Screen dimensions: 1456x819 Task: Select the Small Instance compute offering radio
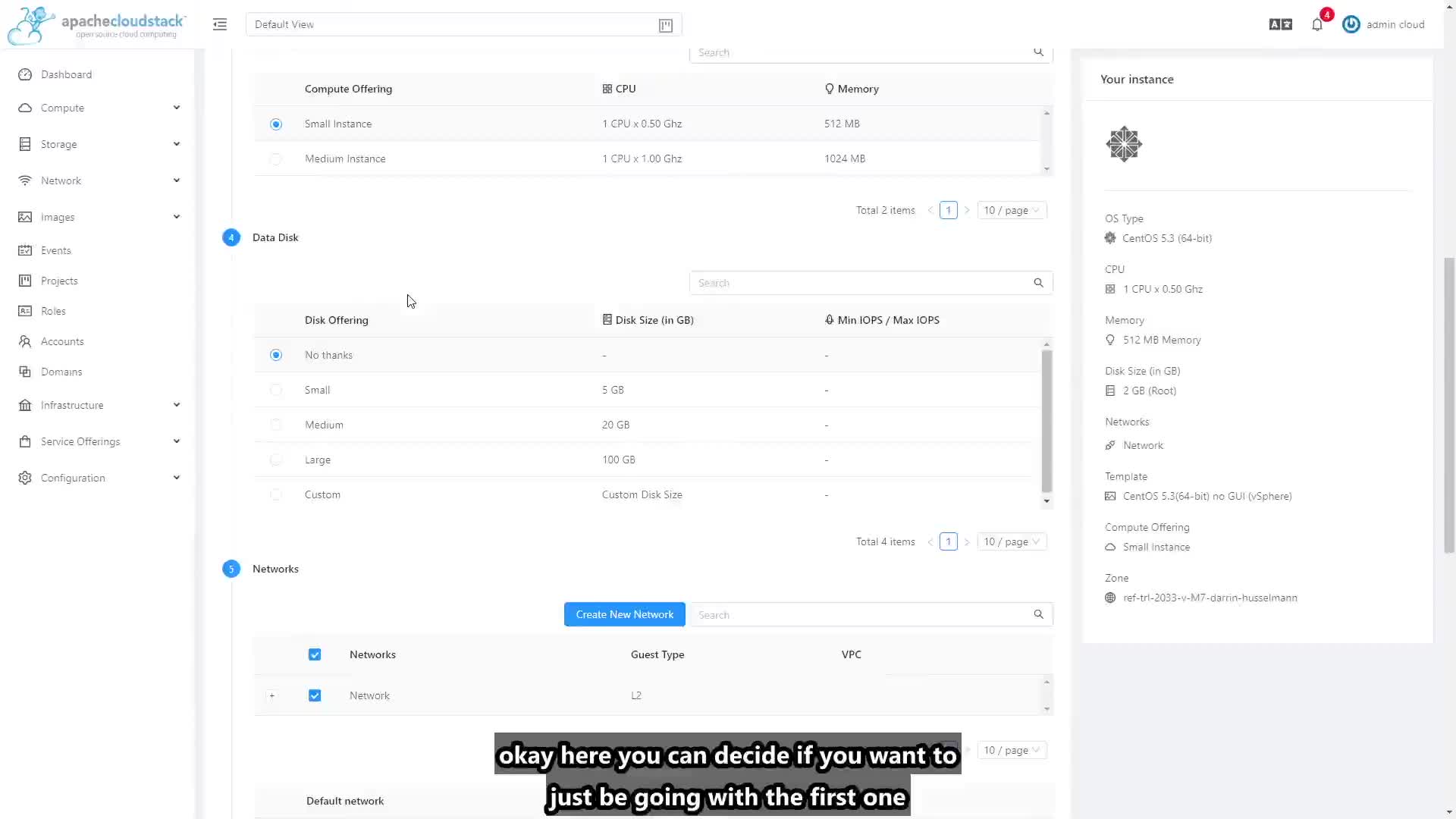276,124
